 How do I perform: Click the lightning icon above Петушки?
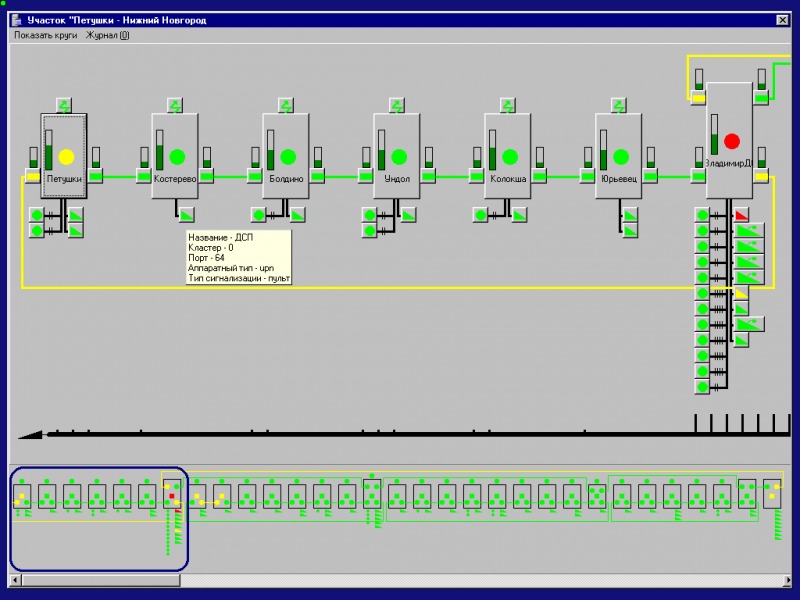(64, 104)
